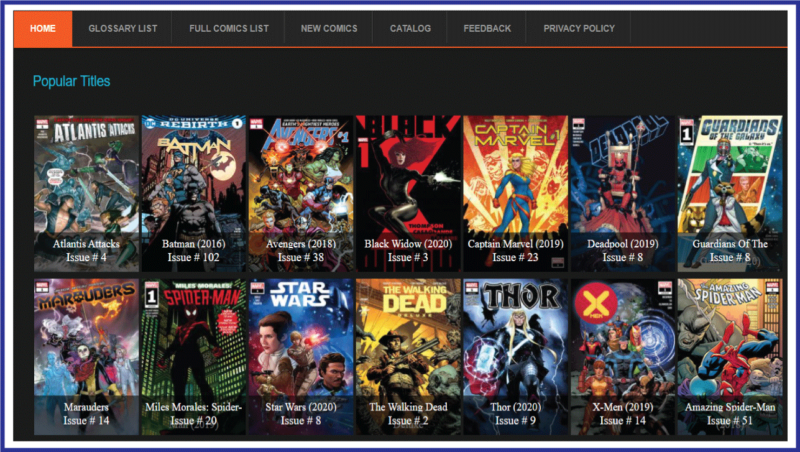Go to Glossary List
This screenshot has width=800, height=452.
pos(122,29)
